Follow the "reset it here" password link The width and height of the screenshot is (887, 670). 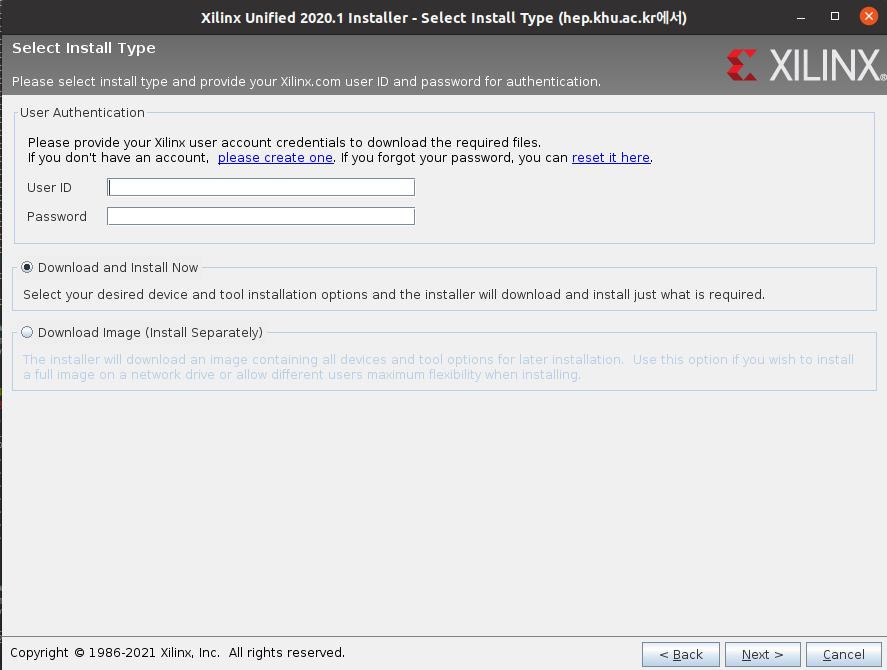click(x=610, y=158)
